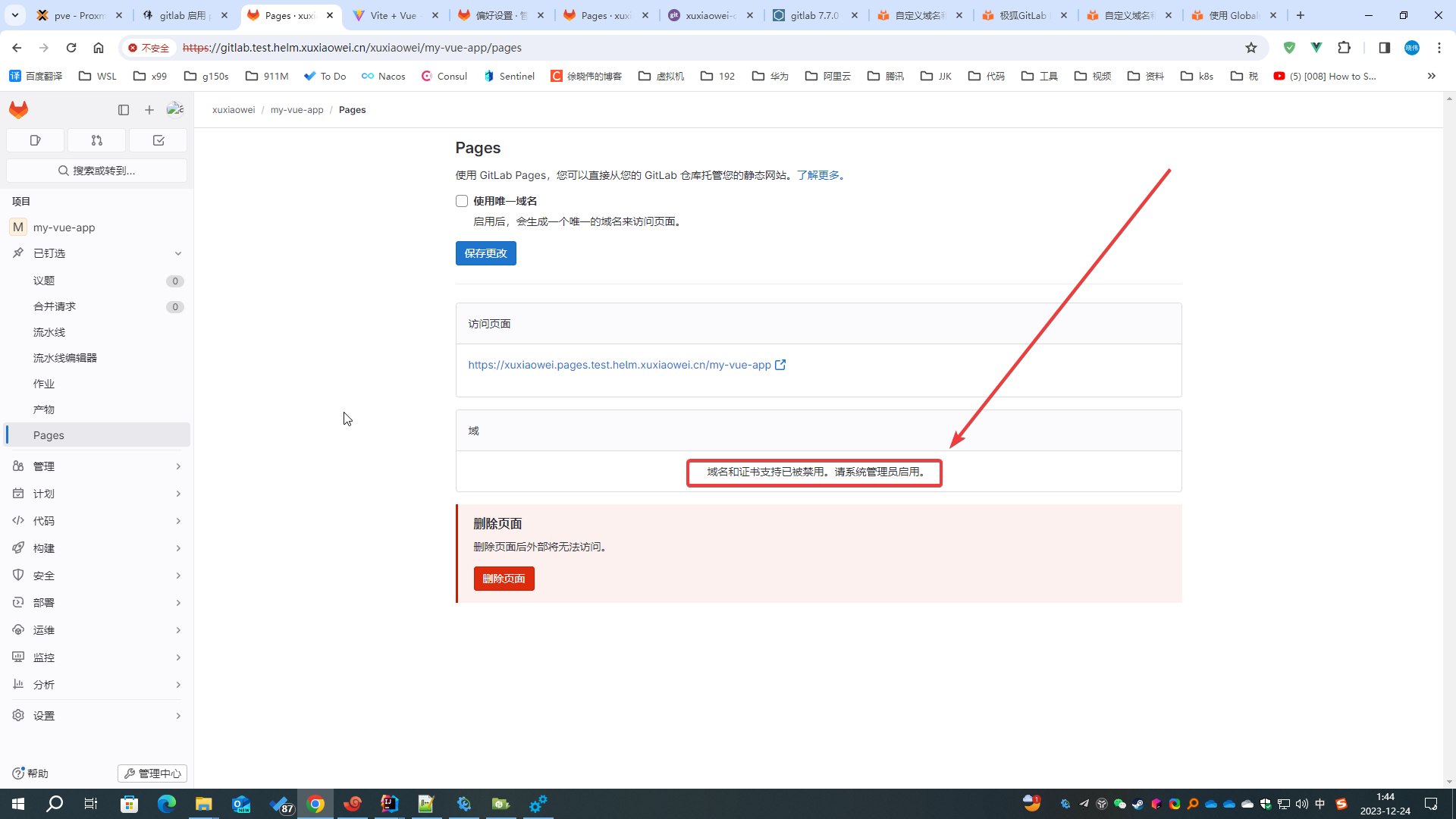This screenshot has width=1456, height=819.
Task: Click the security shield icon in sidebar
Action: click(x=18, y=575)
